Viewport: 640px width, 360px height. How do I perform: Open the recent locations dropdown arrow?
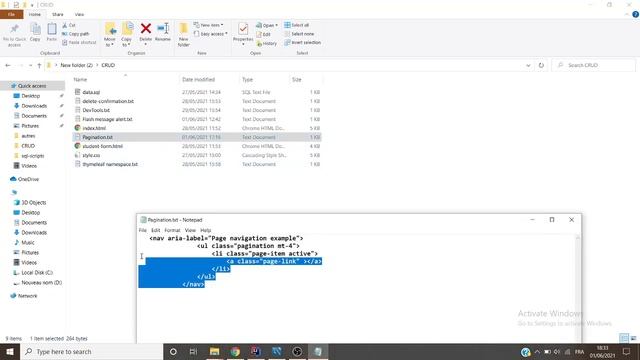[x=31, y=65]
